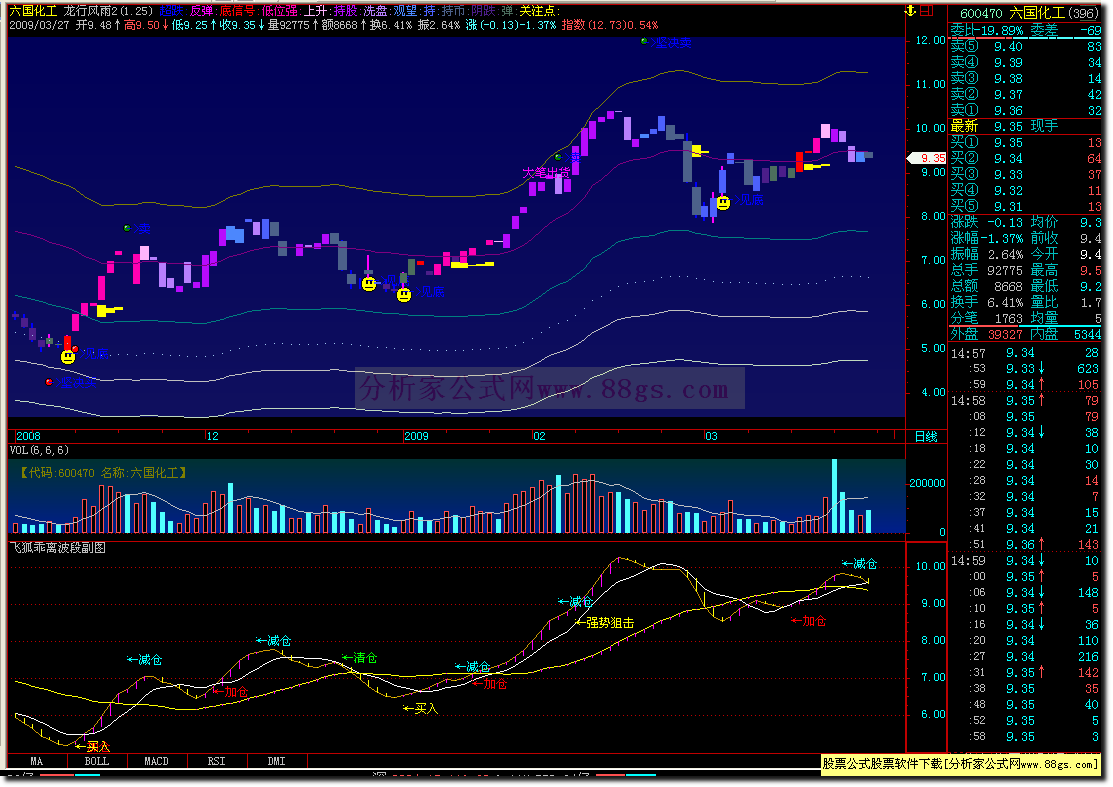Select the 卖① 9.36 order book row
The height and width of the screenshot is (787, 1113).
pyautogui.click(x=1026, y=111)
